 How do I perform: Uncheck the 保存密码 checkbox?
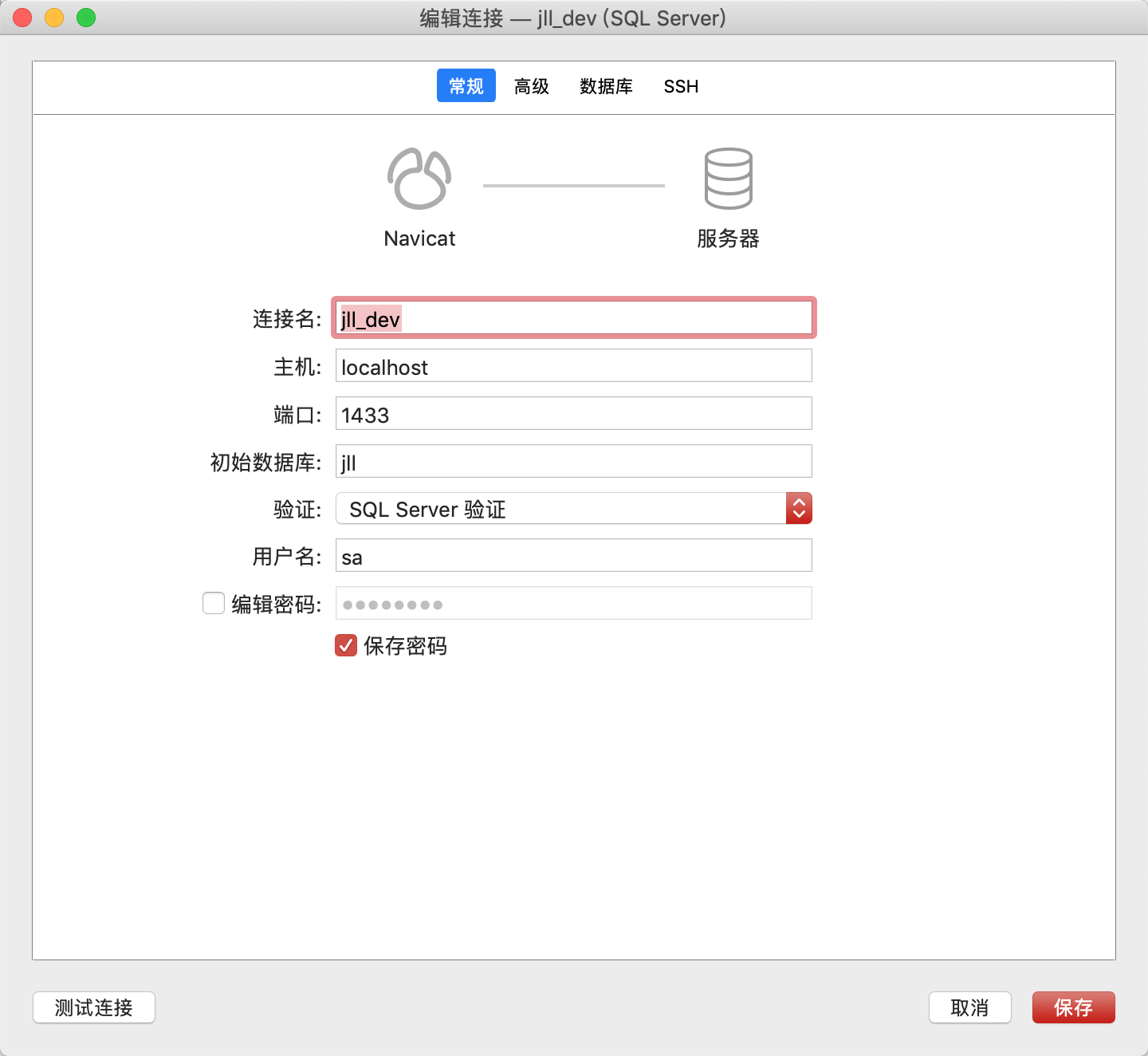[346, 645]
